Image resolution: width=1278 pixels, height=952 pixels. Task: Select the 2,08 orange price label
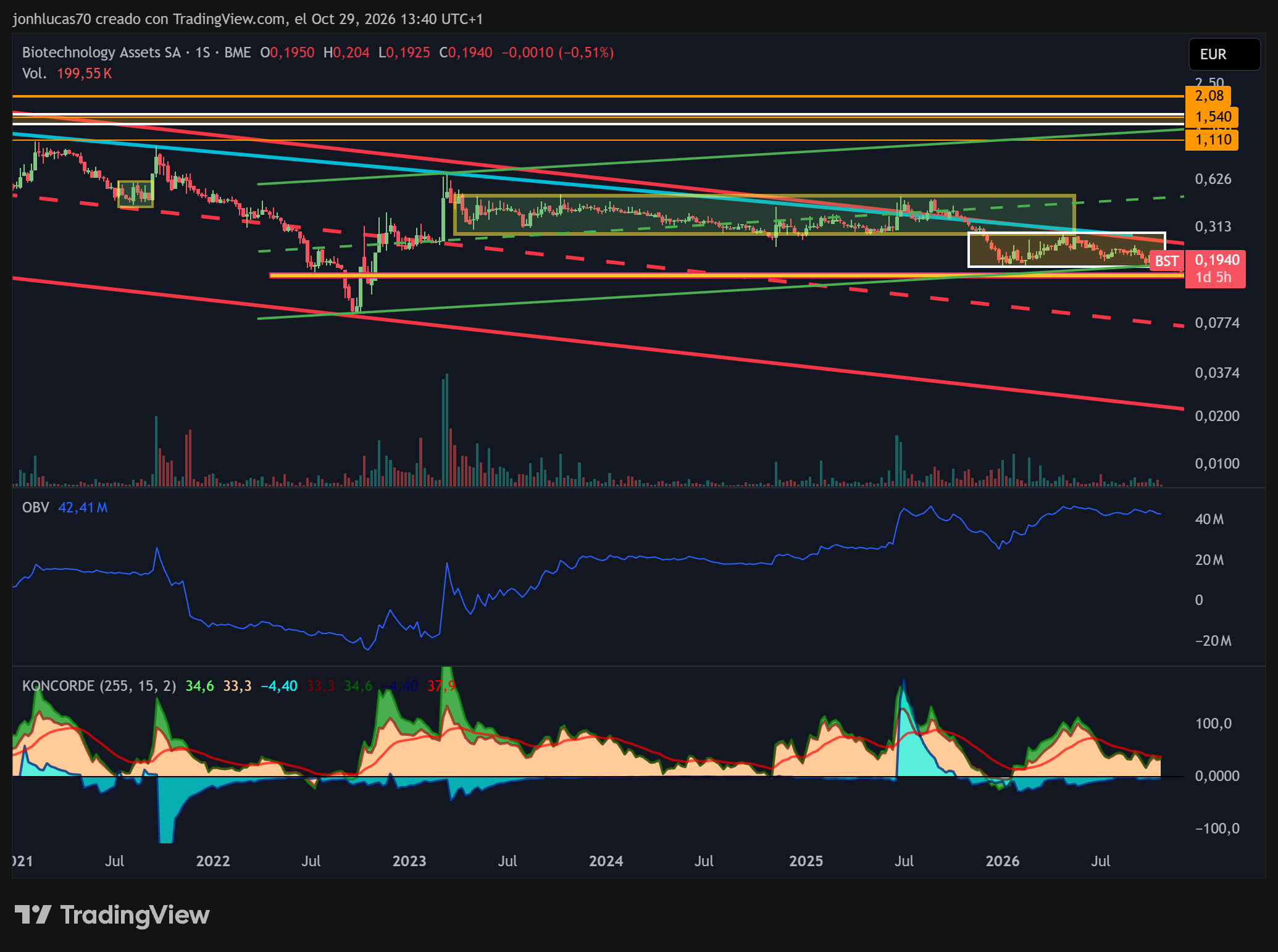1208,96
